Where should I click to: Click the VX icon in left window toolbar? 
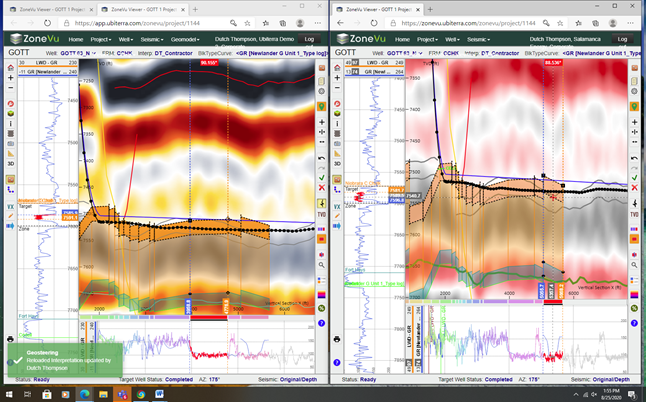tap(11, 206)
